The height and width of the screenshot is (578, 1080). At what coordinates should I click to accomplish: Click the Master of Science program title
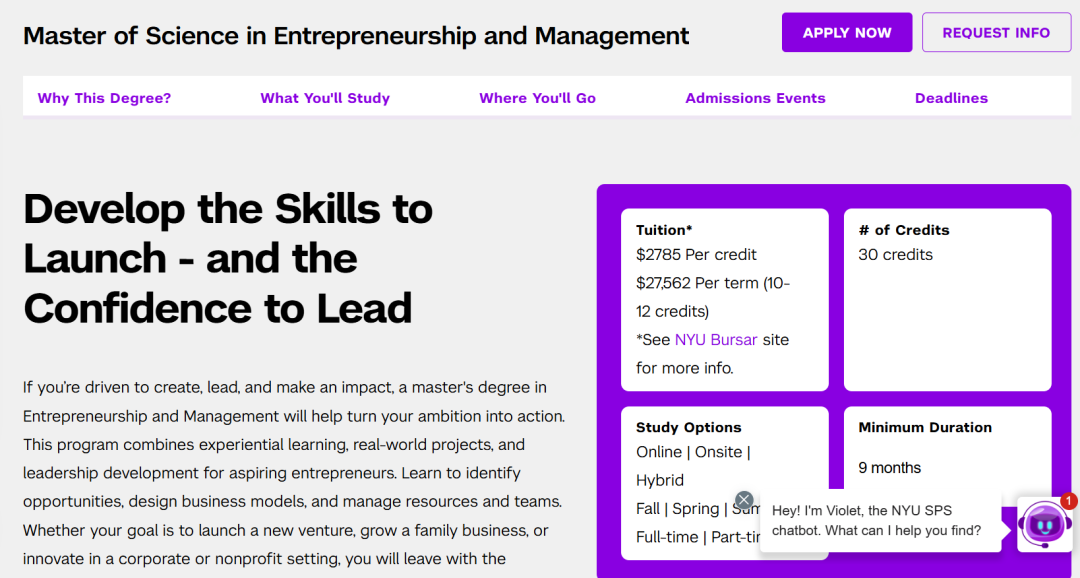tap(356, 36)
